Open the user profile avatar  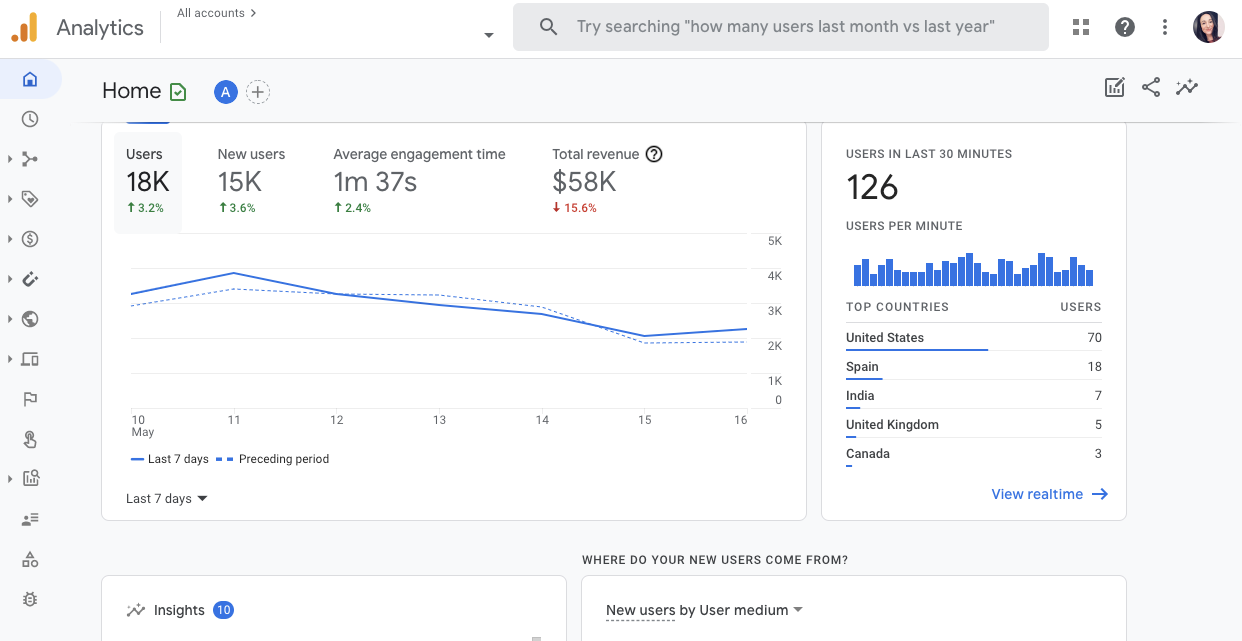1209,27
